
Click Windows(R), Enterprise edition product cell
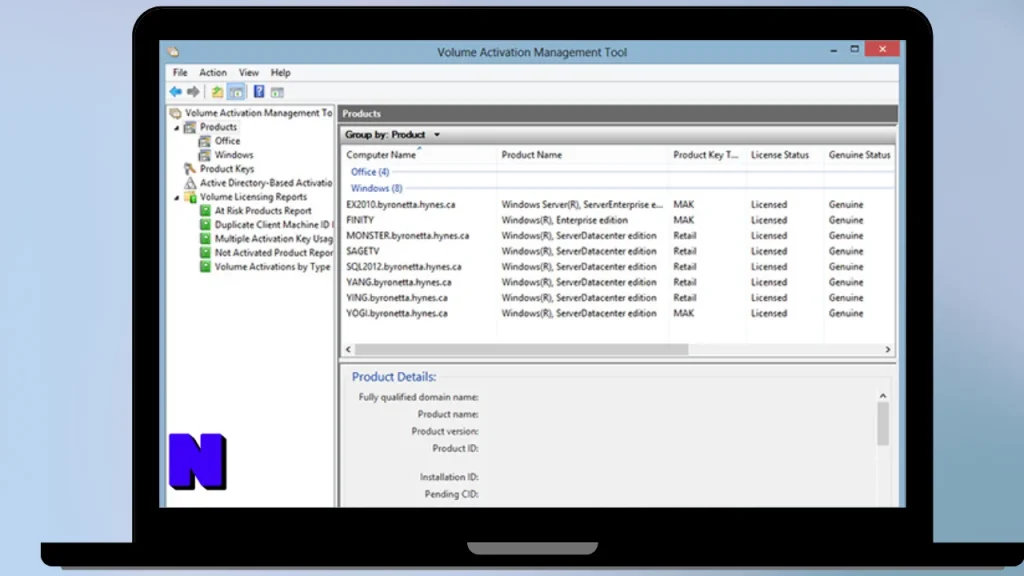tap(564, 220)
